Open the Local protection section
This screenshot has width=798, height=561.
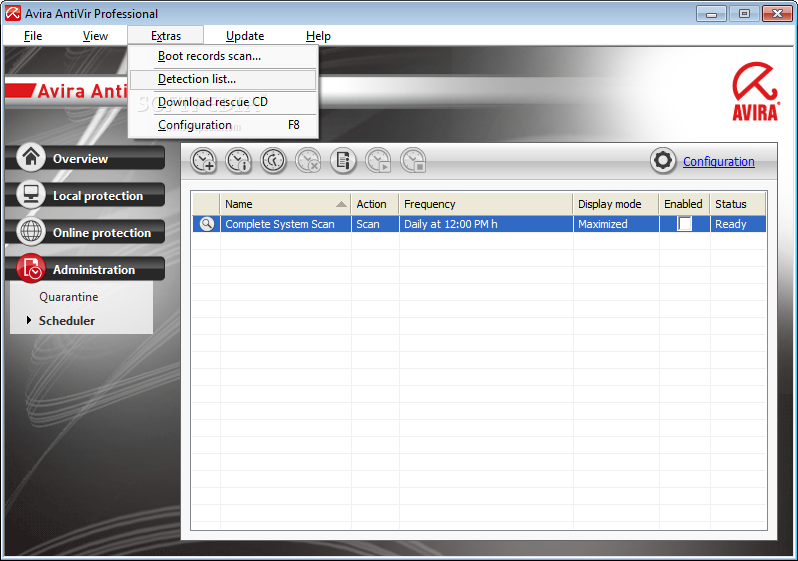(x=85, y=195)
